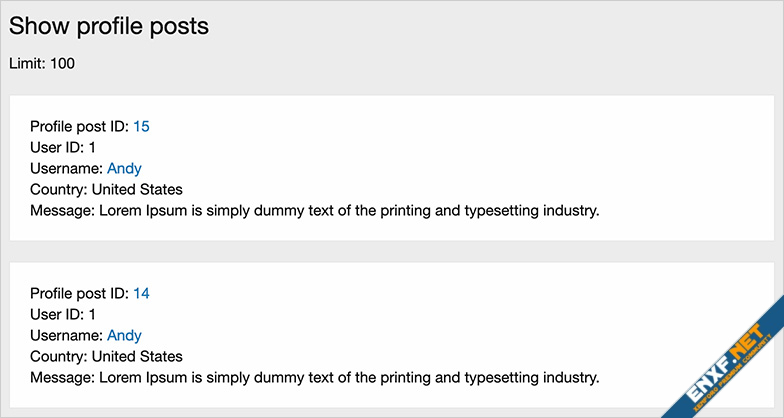Click "Profile post ID:" label of first post

pyautogui.click(x=79, y=126)
